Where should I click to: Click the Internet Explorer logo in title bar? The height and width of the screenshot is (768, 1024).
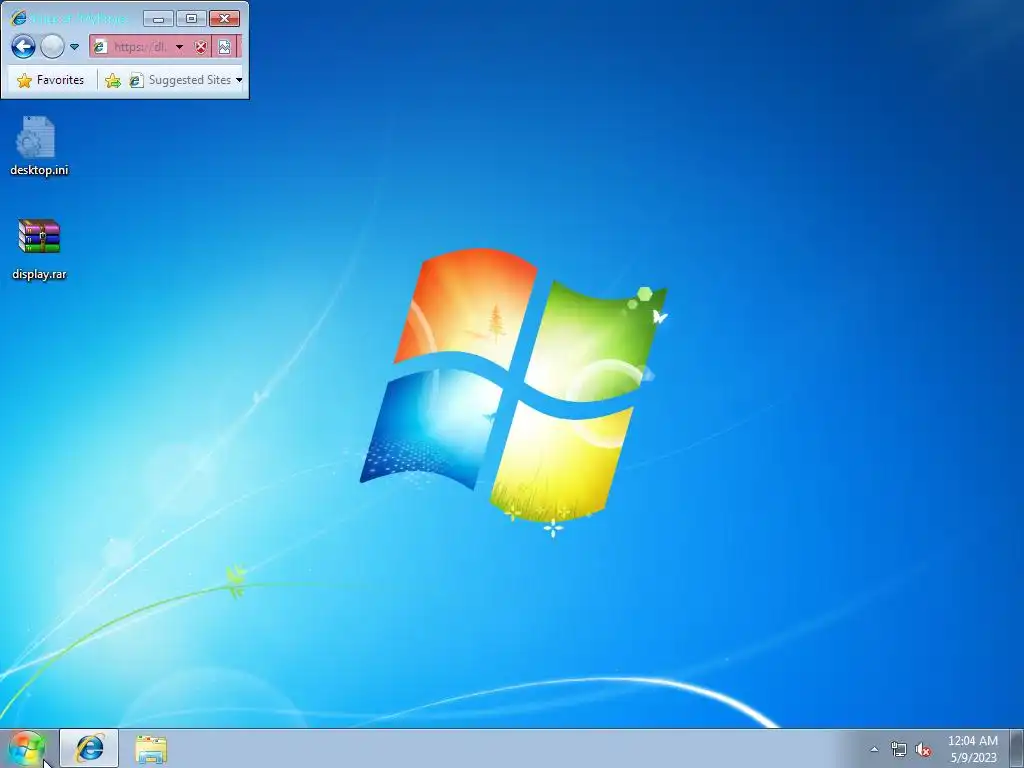point(18,18)
